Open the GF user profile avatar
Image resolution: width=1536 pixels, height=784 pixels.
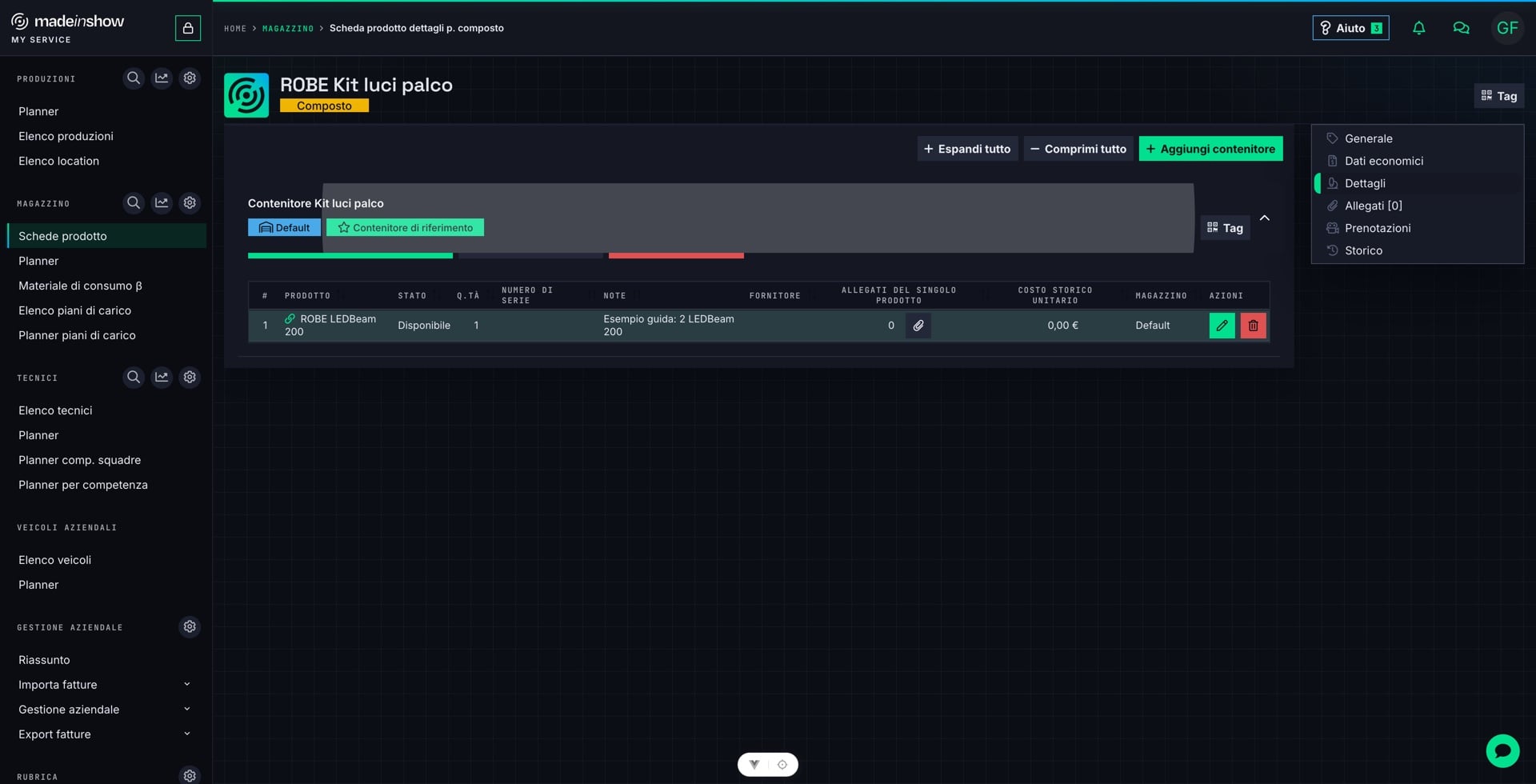point(1507,28)
